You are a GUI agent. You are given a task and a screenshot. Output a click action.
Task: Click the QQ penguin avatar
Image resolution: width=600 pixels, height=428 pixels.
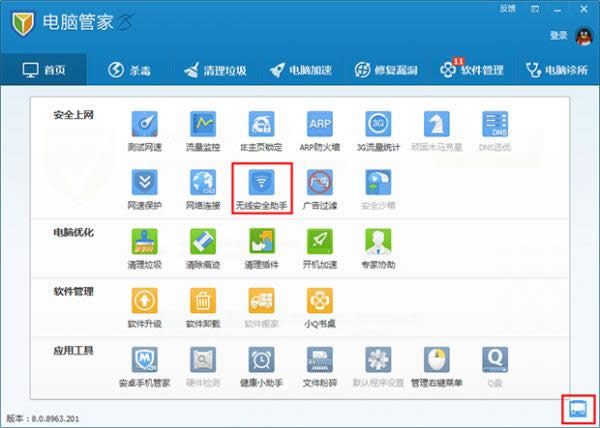click(584, 36)
